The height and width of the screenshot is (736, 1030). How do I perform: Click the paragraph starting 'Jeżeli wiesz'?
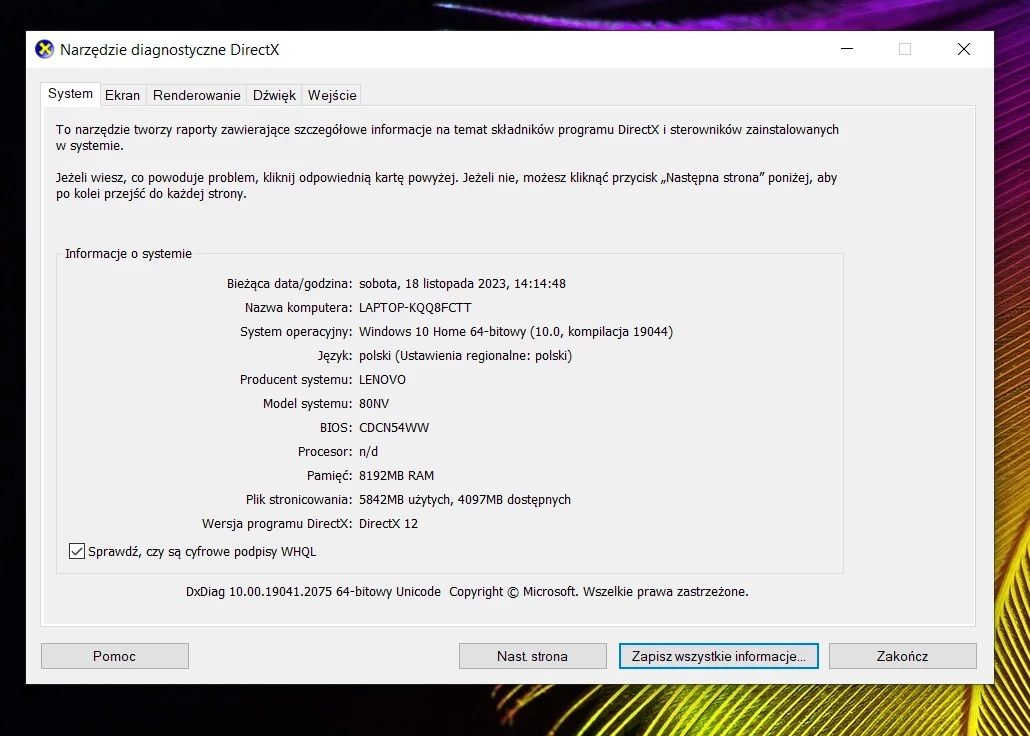(x=447, y=186)
